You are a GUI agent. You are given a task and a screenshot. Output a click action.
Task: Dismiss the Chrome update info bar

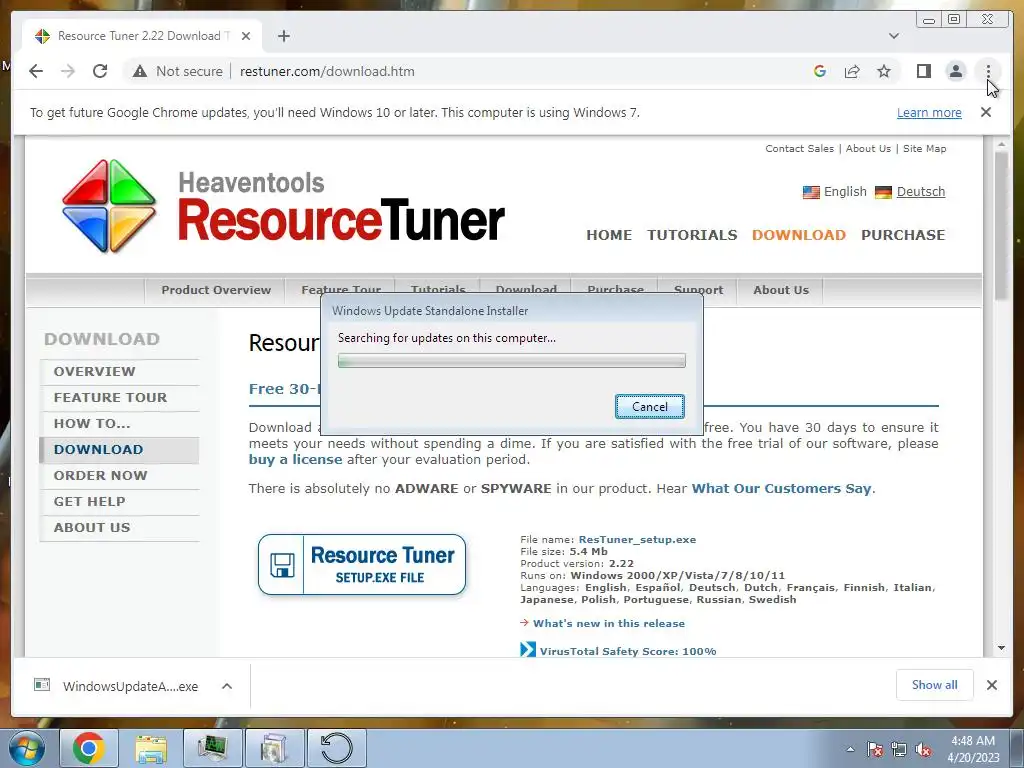point(986,112)
